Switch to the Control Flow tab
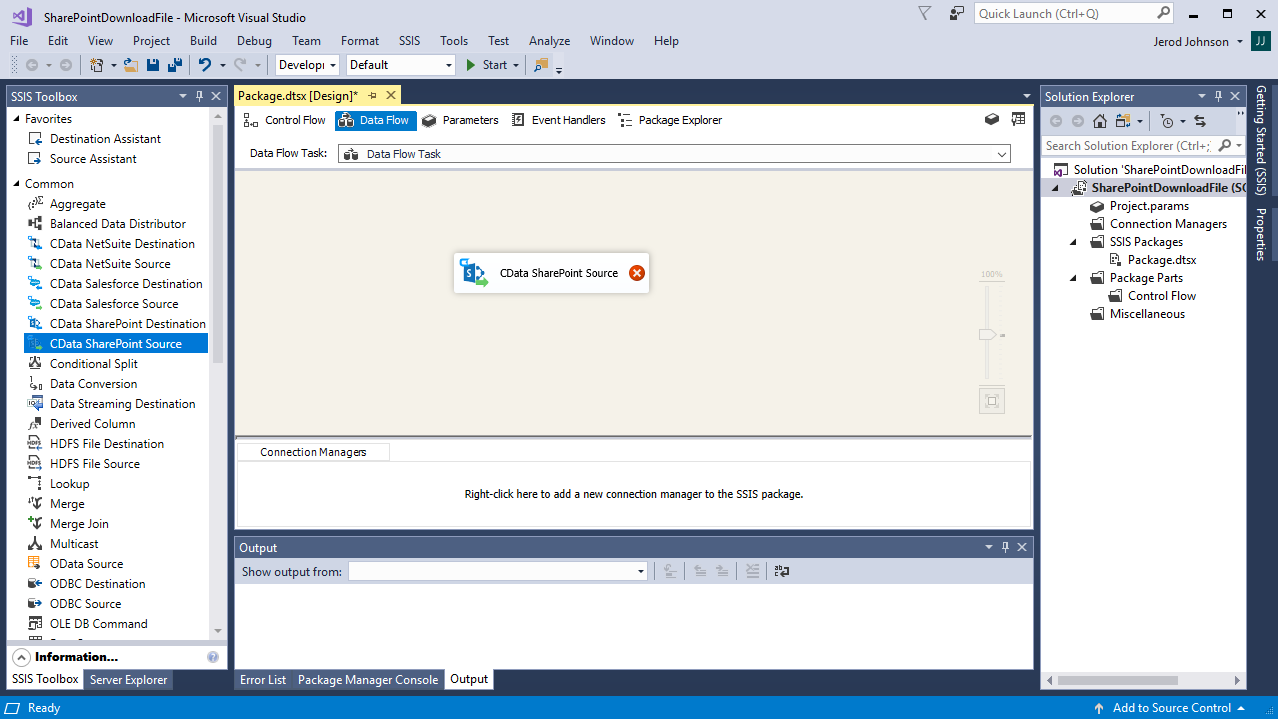The width and height of the screenshot is (1278, 719). (285, 120)
